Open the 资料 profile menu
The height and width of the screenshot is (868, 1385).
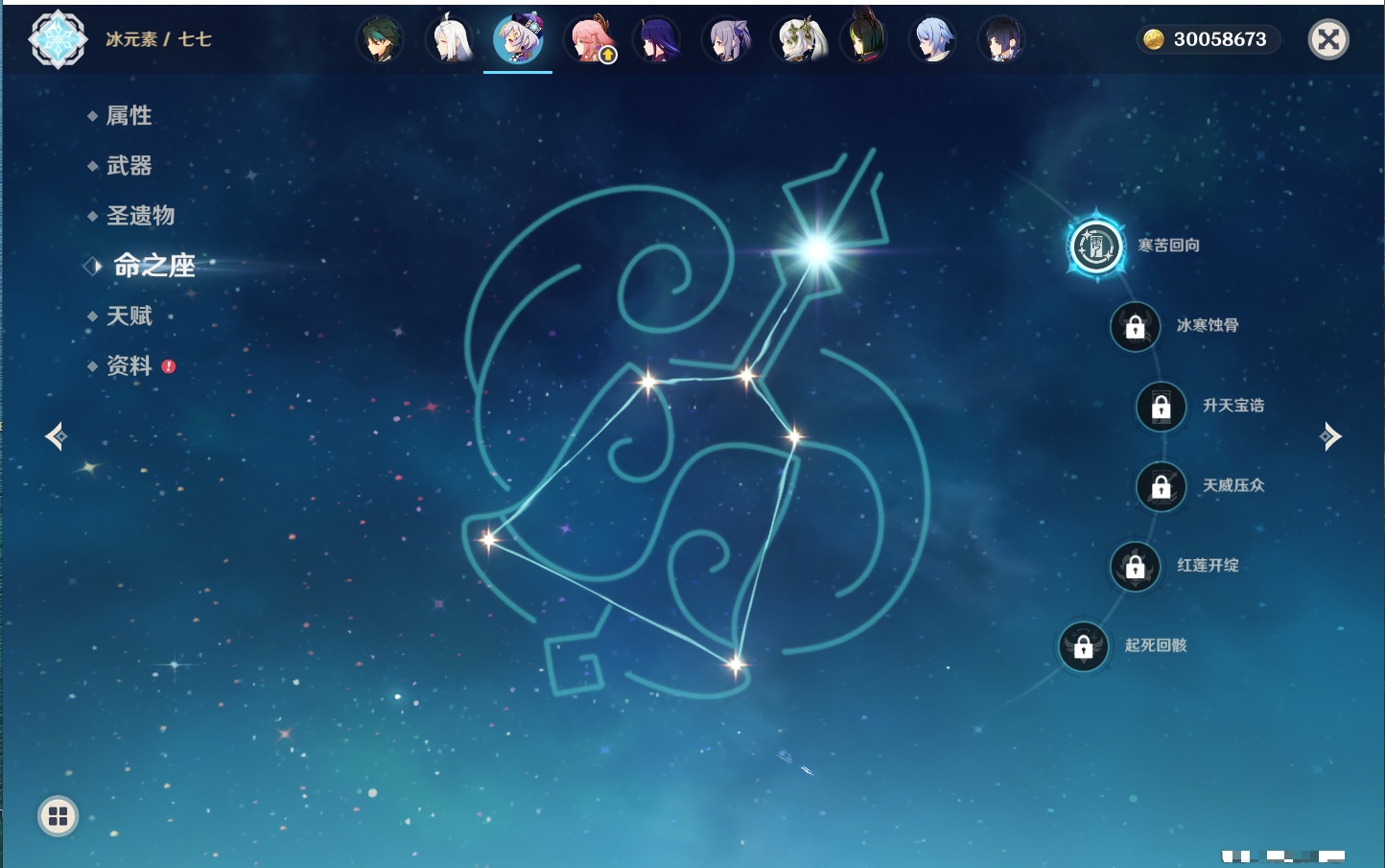point(130,365)
